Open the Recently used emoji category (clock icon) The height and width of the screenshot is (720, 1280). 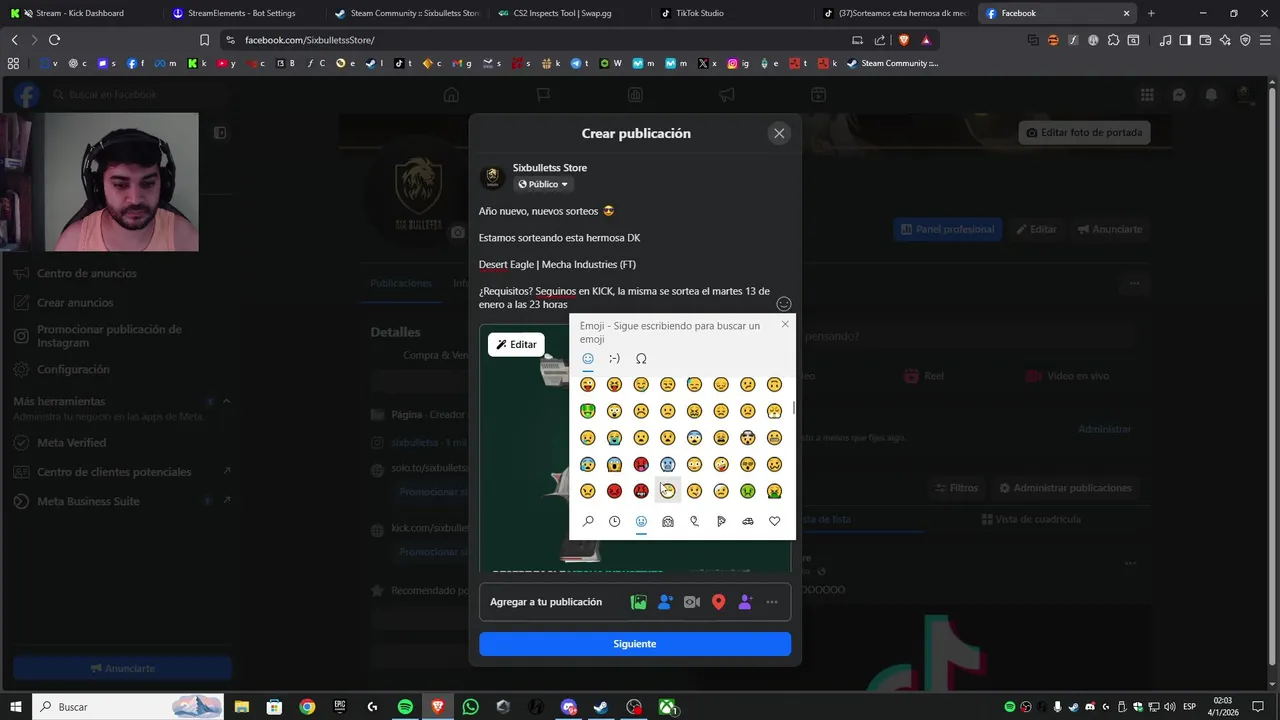point(614,521)
